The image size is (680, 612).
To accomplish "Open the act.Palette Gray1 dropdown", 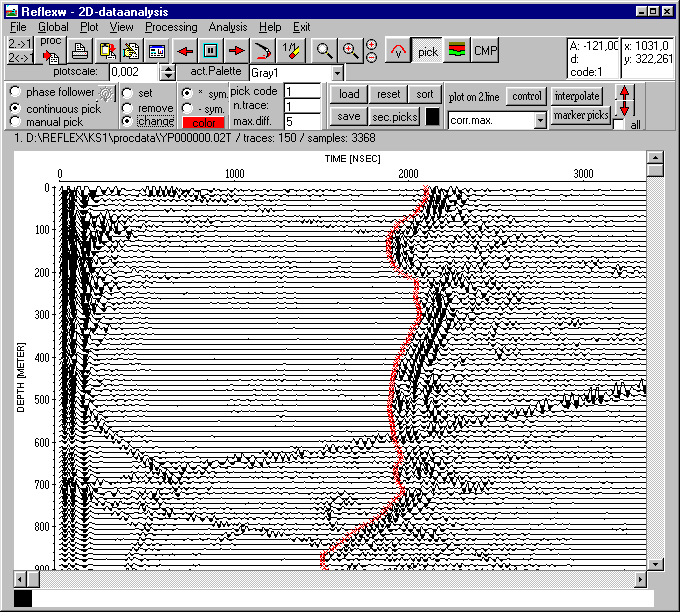I will pyautogui.click(x=336, y=73).
